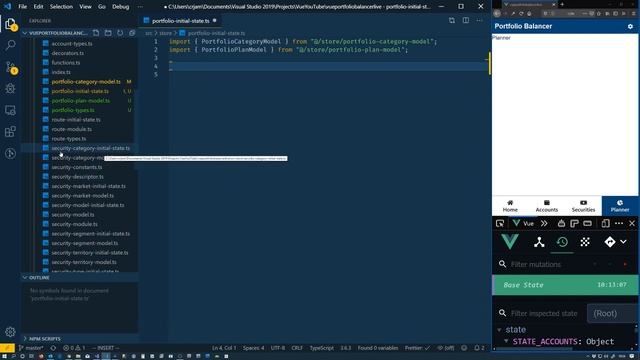Click New File icon in Explorer header
This screenshot has width=640, height=360.
pyautogui.click(x=96, y=33)
